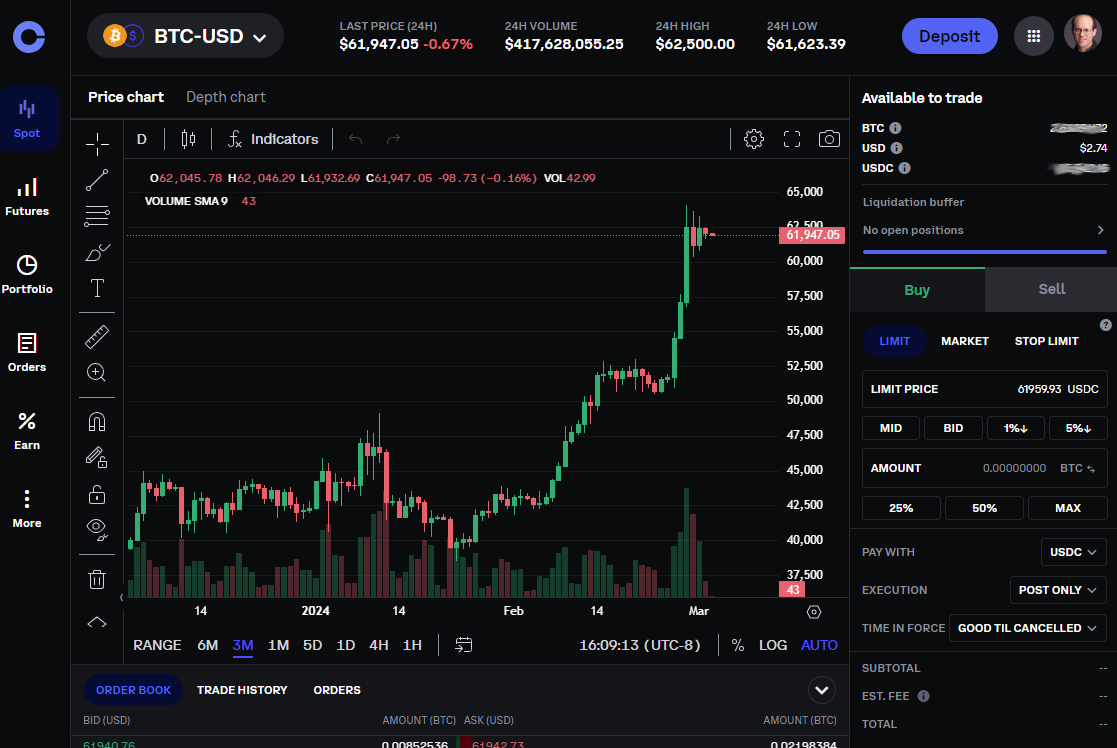The image size is (1117, 748).
Task: Select the ORDER BOOK tab
Action: tap(133, 690)
